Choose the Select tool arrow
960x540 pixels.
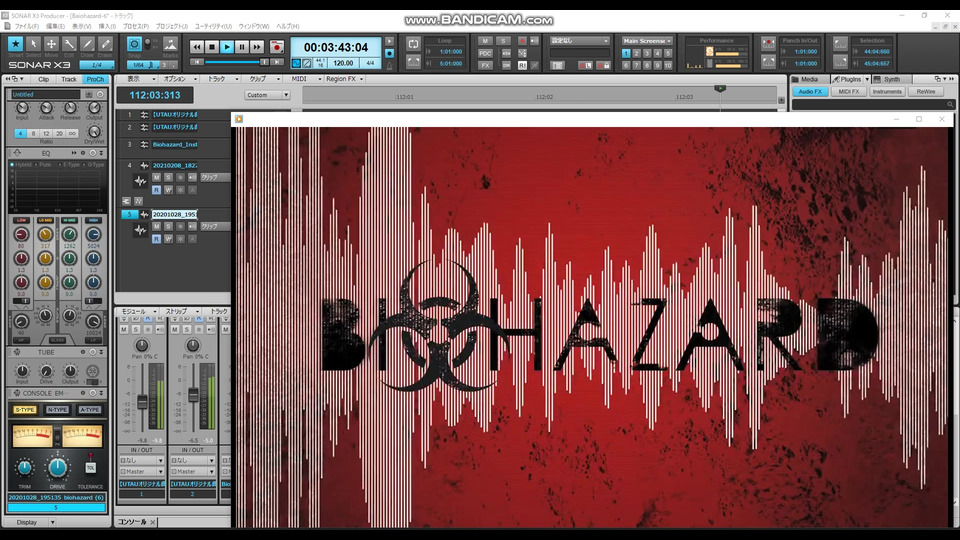[x=34, y=43]
